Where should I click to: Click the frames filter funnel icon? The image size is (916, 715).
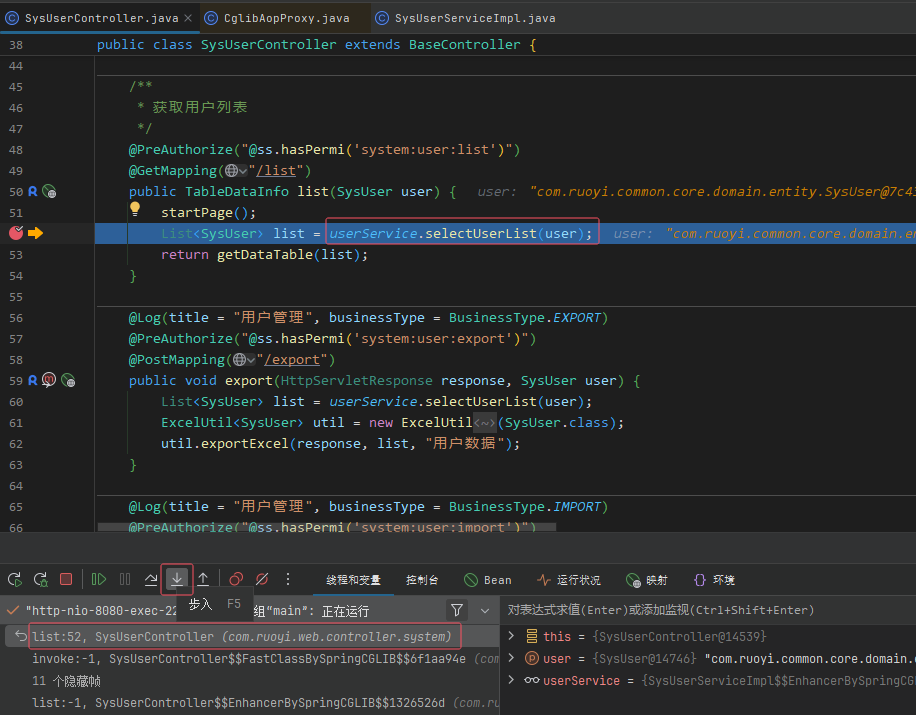click(457, 610)
